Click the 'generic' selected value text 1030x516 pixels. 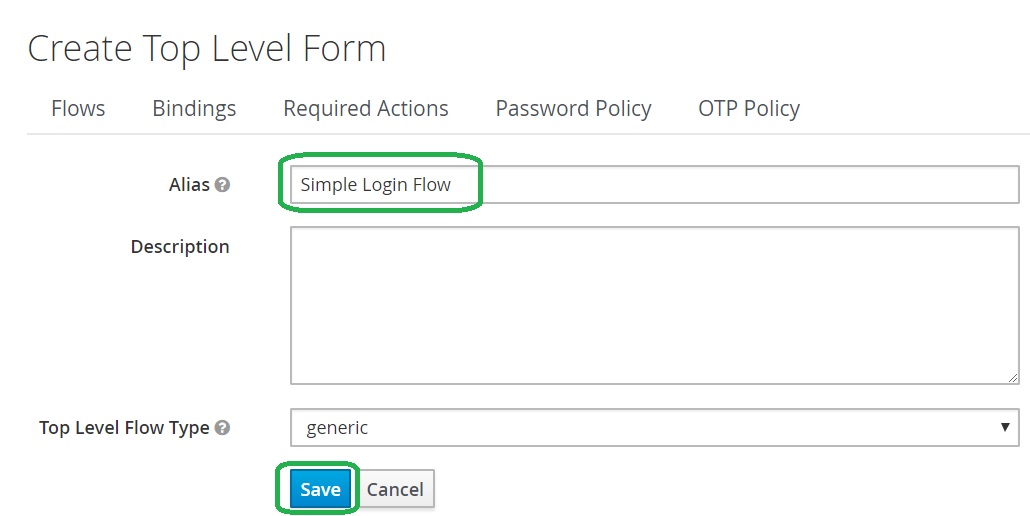click(337, 428)
